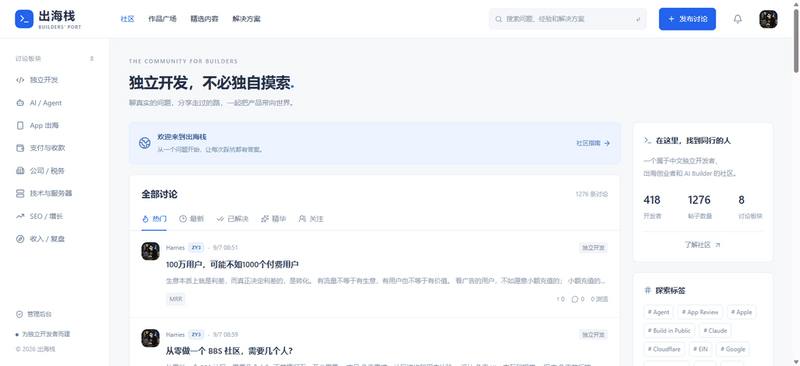Select the # Build in Public tag
The width and height of the screenshot is (800, 366).
click(669, 330)
